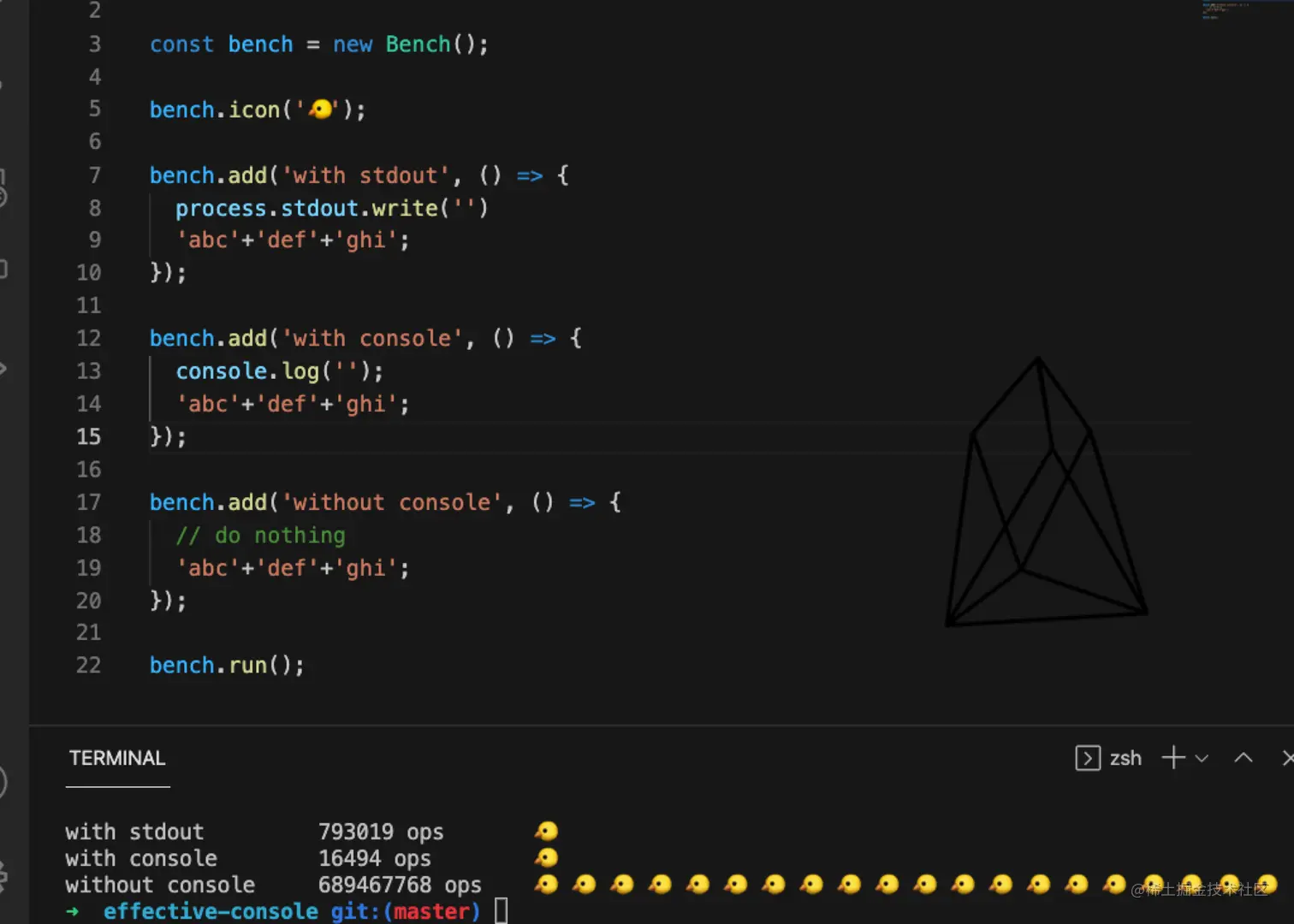Add a new terminal with plus icon

(x=1173, y=758)
